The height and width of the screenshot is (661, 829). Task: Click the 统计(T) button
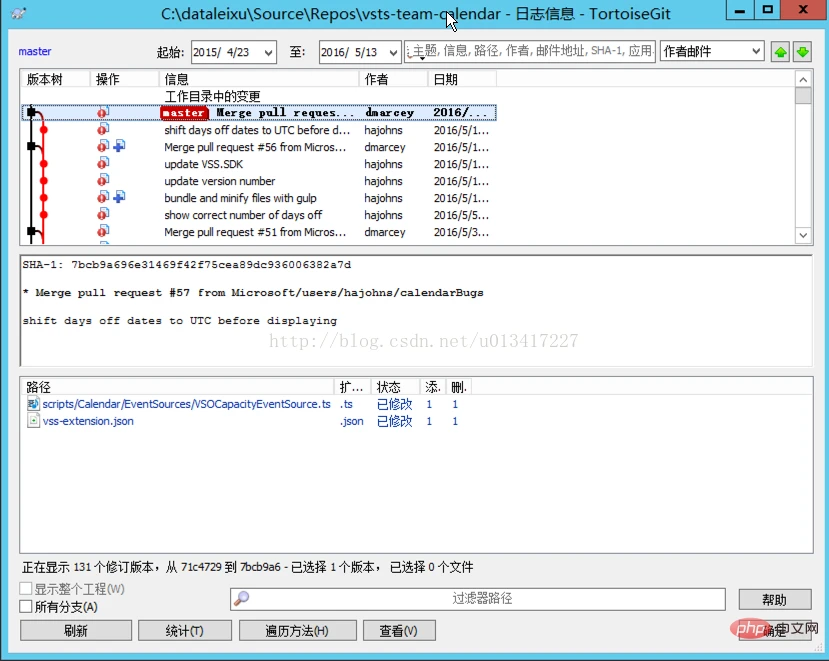coord(185,630)
